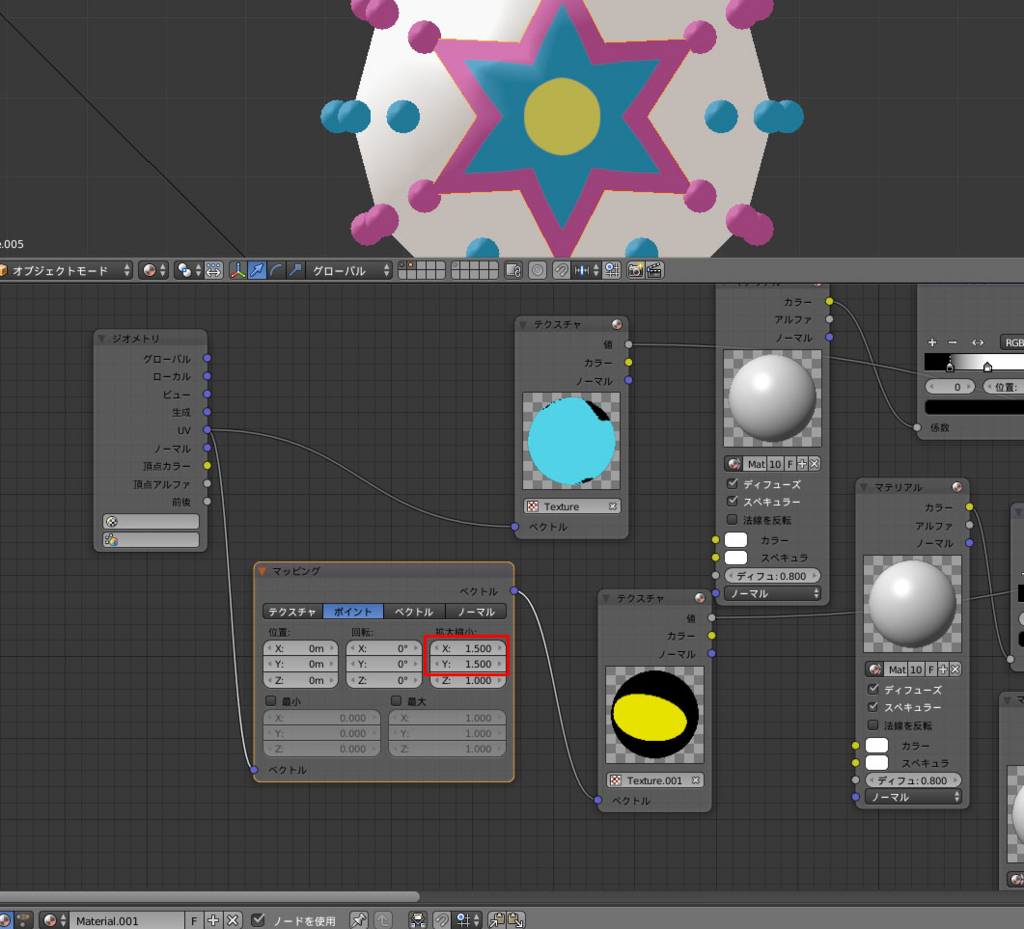1024x929 pixels.
Task: Open snap element type dropdown in 3D header
Action: (x=585, y=270)
